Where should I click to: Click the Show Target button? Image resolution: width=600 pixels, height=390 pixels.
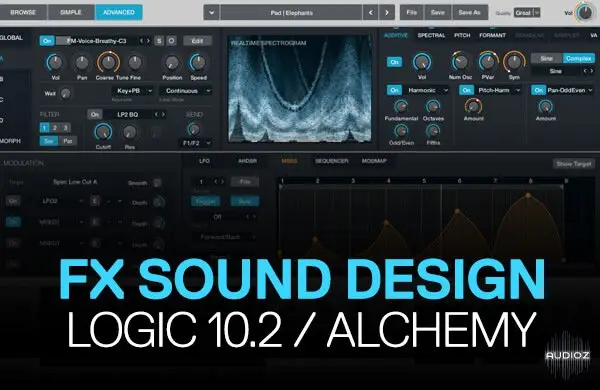(x=574, y=164)
